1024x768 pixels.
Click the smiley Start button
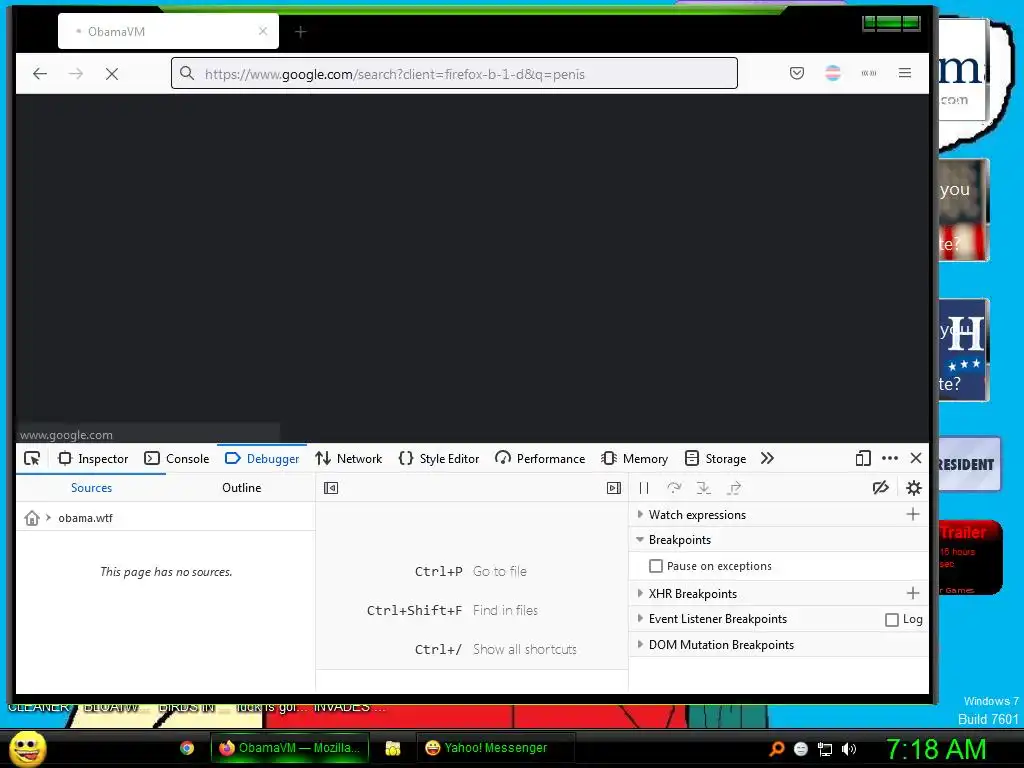pyautogui.click(x=28, y=748)
